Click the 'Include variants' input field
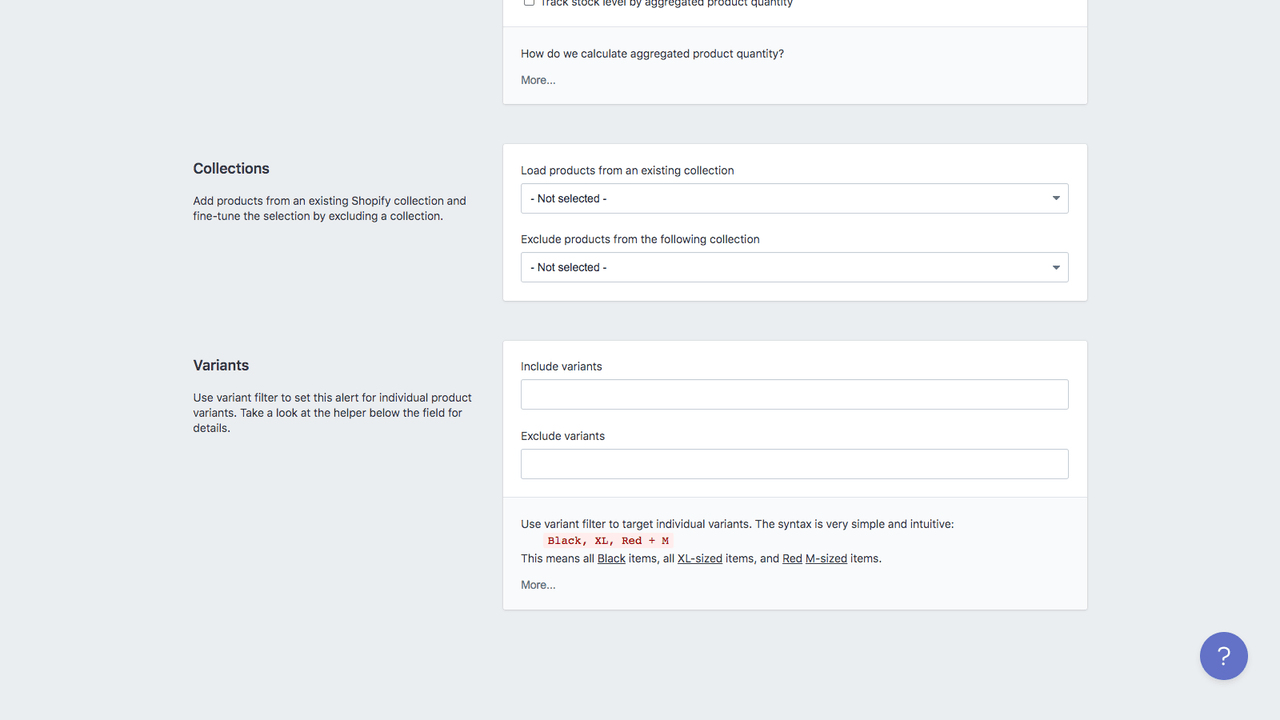Image resolution: width=1280 pixels, height=720 pixels. [793, 394]
